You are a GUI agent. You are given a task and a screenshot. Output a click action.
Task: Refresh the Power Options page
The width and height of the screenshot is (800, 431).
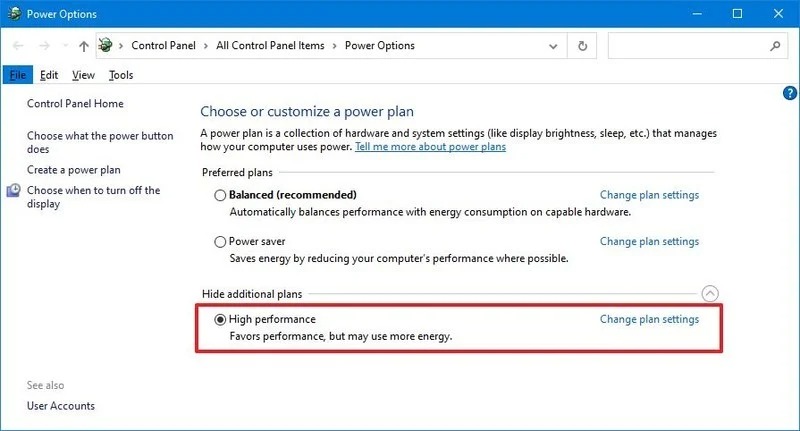[582, 46]
